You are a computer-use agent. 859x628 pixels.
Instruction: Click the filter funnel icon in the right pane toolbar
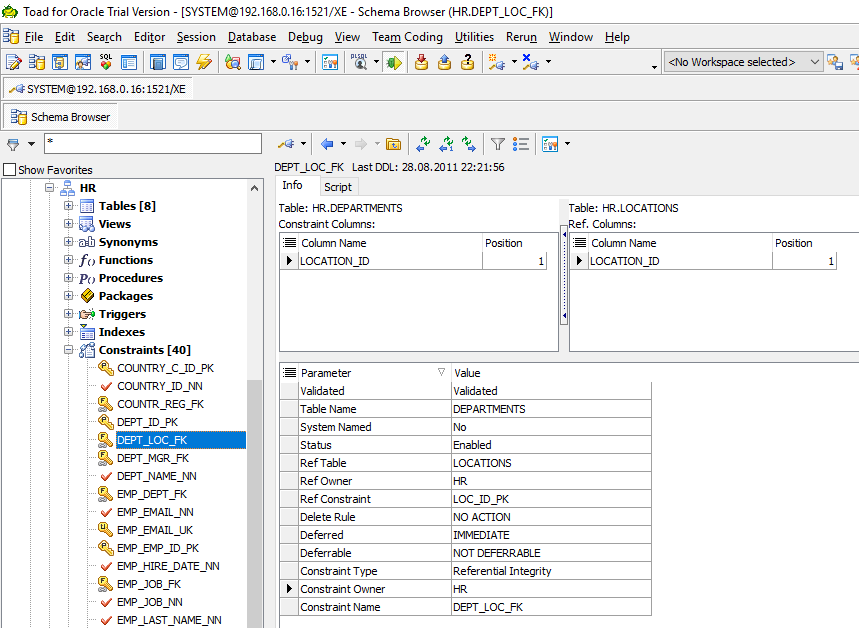click(x=497, y=144)
